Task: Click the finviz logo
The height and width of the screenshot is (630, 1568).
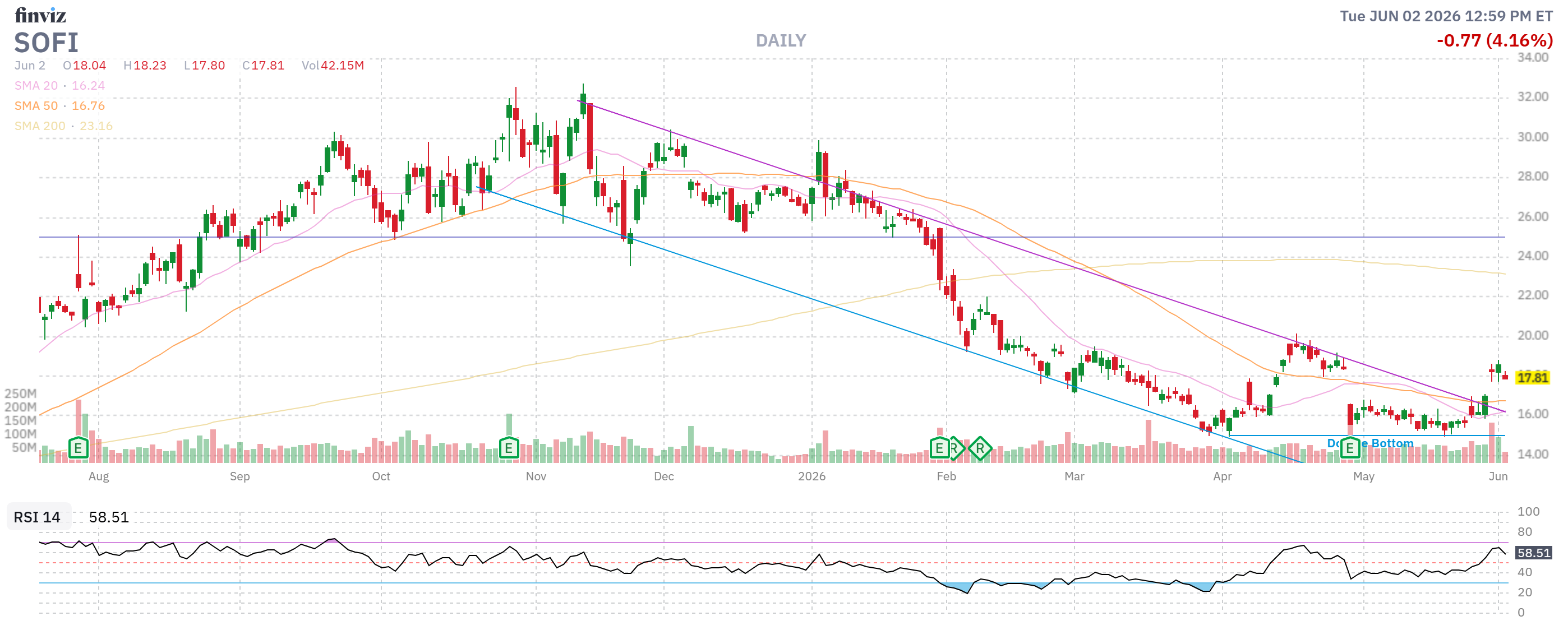Action: [x=40, y=15]
